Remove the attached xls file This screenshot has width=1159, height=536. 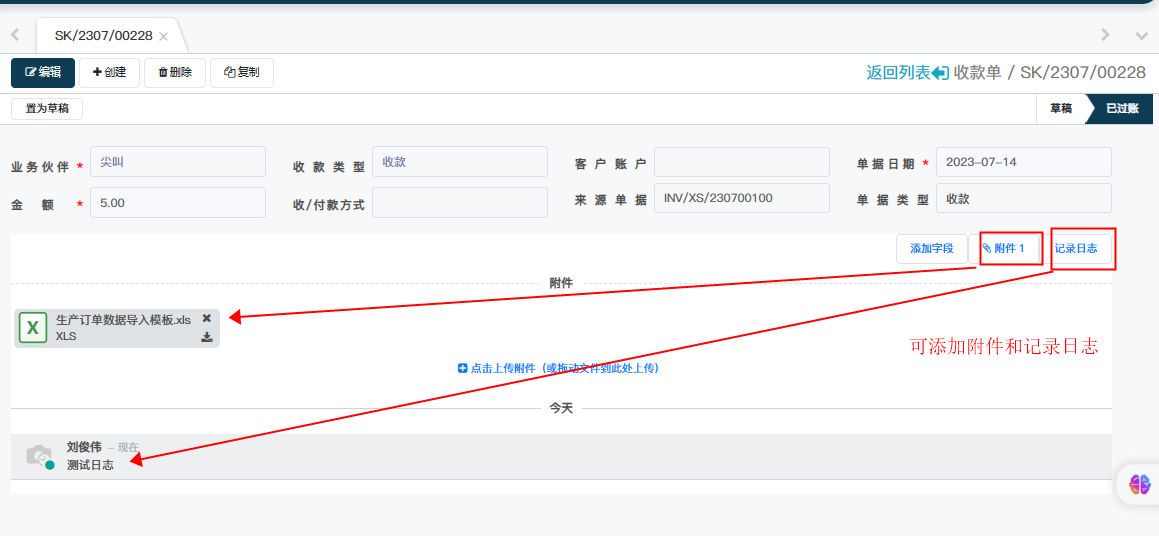(207, 318)
